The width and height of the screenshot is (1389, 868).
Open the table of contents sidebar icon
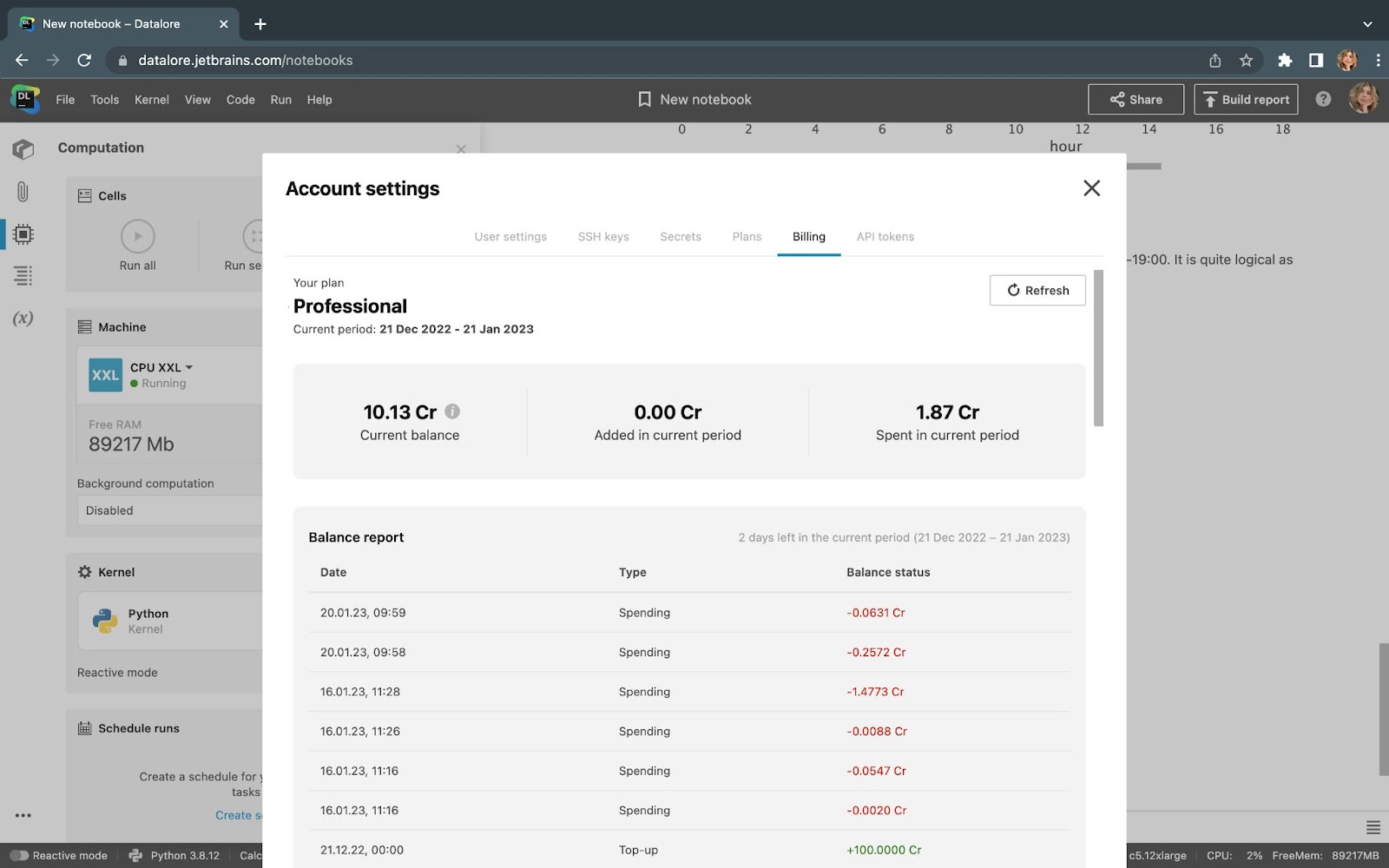coord(23,276)
